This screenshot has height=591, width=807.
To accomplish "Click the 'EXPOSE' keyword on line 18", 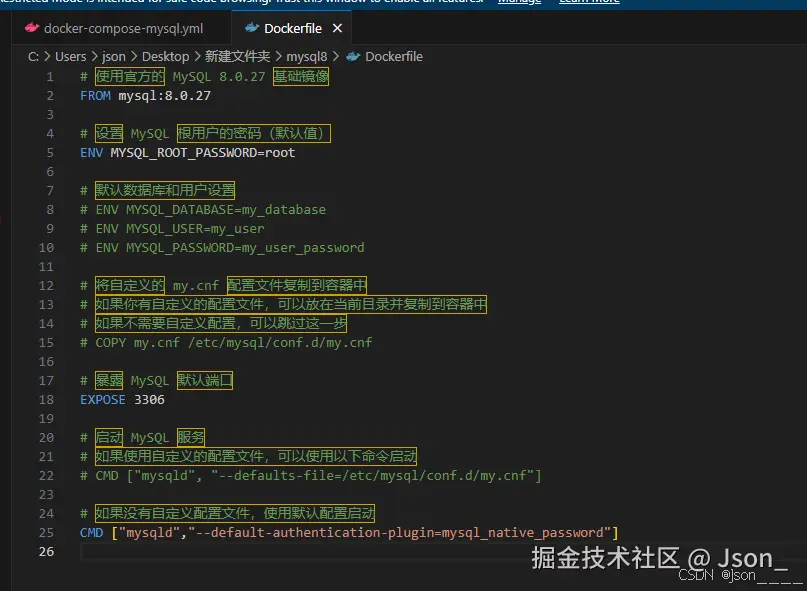I will tap(103, 400).
